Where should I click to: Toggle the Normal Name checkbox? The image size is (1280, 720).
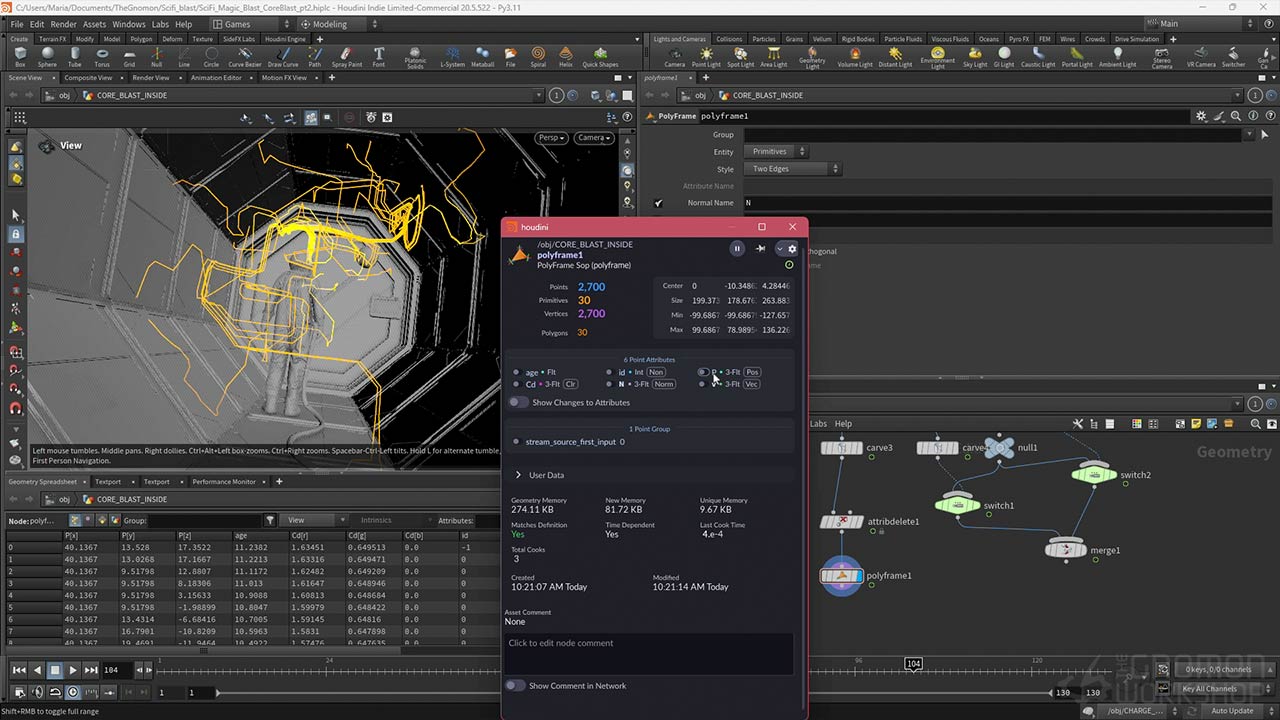click(x=658, y=203)
